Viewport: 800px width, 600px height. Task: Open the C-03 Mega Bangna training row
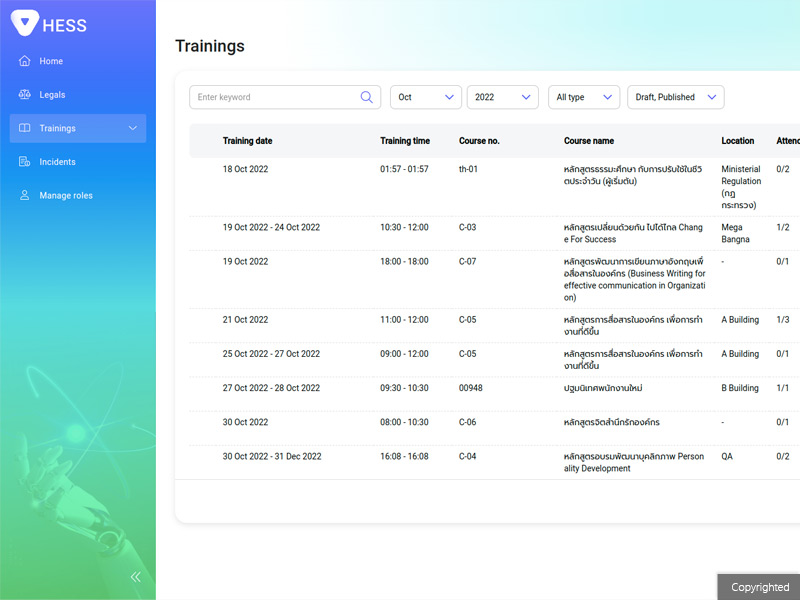(467, 227)
